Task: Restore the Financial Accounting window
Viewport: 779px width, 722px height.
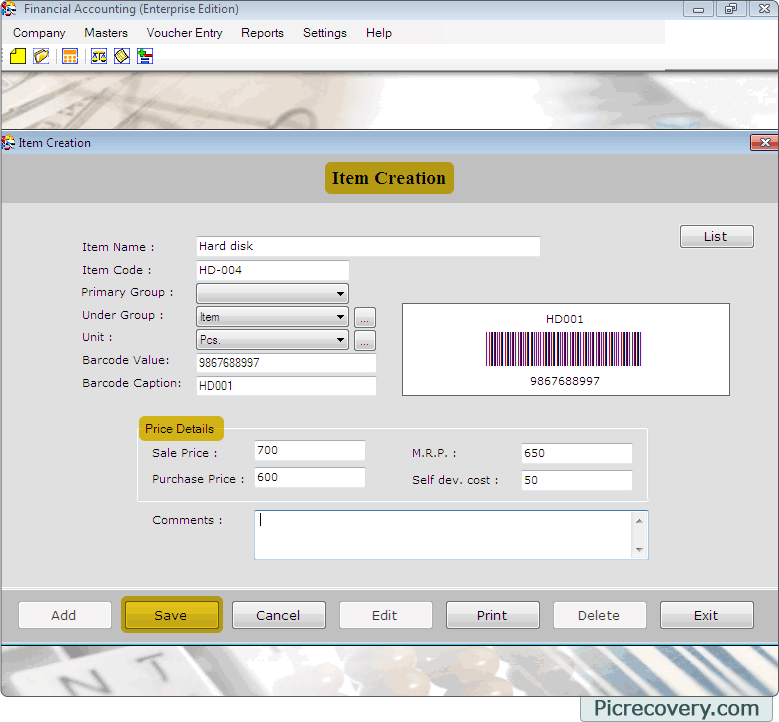Action: [731, 9]
